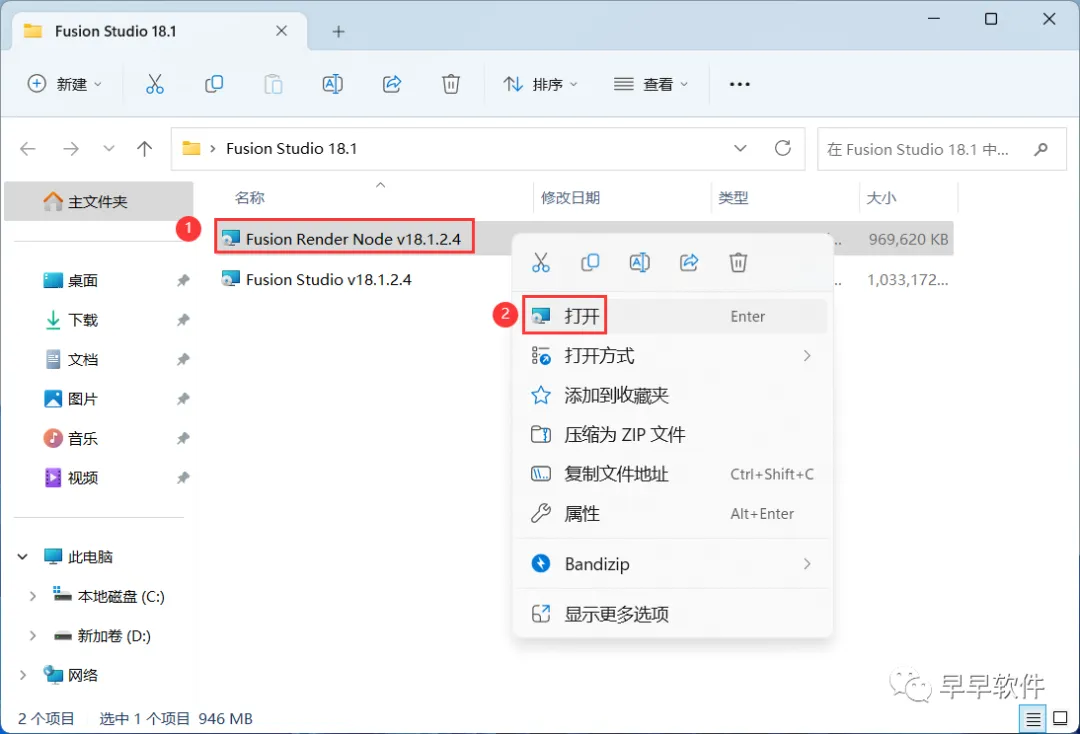Switch to large icons view in the status bar
This screenshot has height=734, width=1080.
[x=1061, y=719]
